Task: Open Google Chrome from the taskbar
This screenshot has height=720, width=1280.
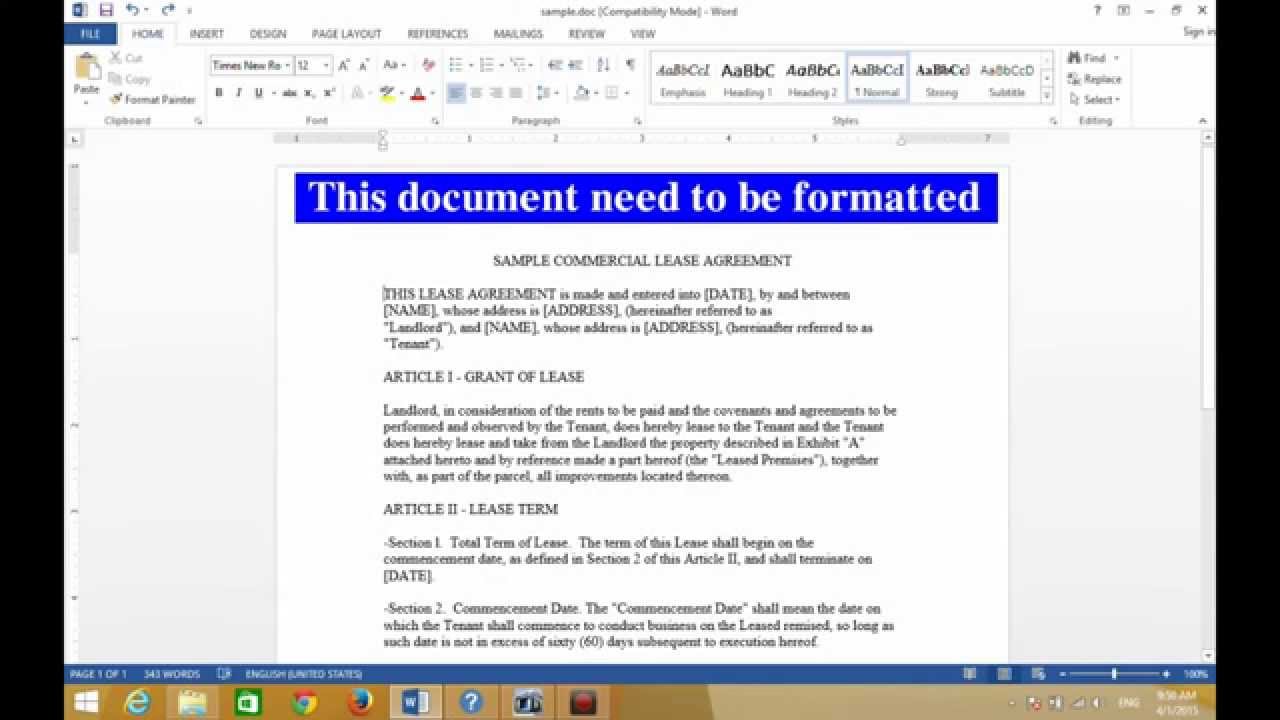Action: (x=305, y=702)
